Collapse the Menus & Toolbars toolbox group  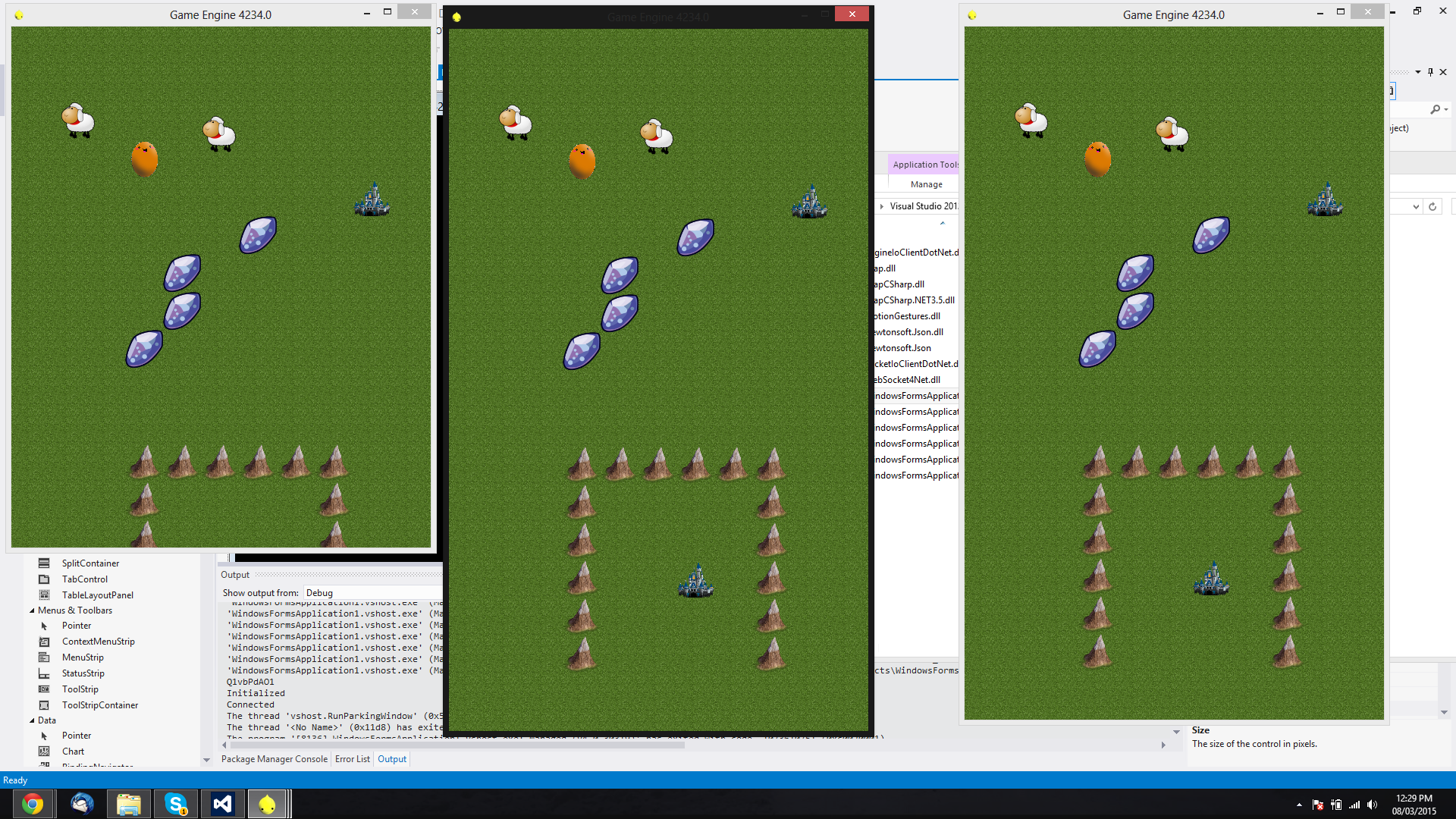point(33,610)
